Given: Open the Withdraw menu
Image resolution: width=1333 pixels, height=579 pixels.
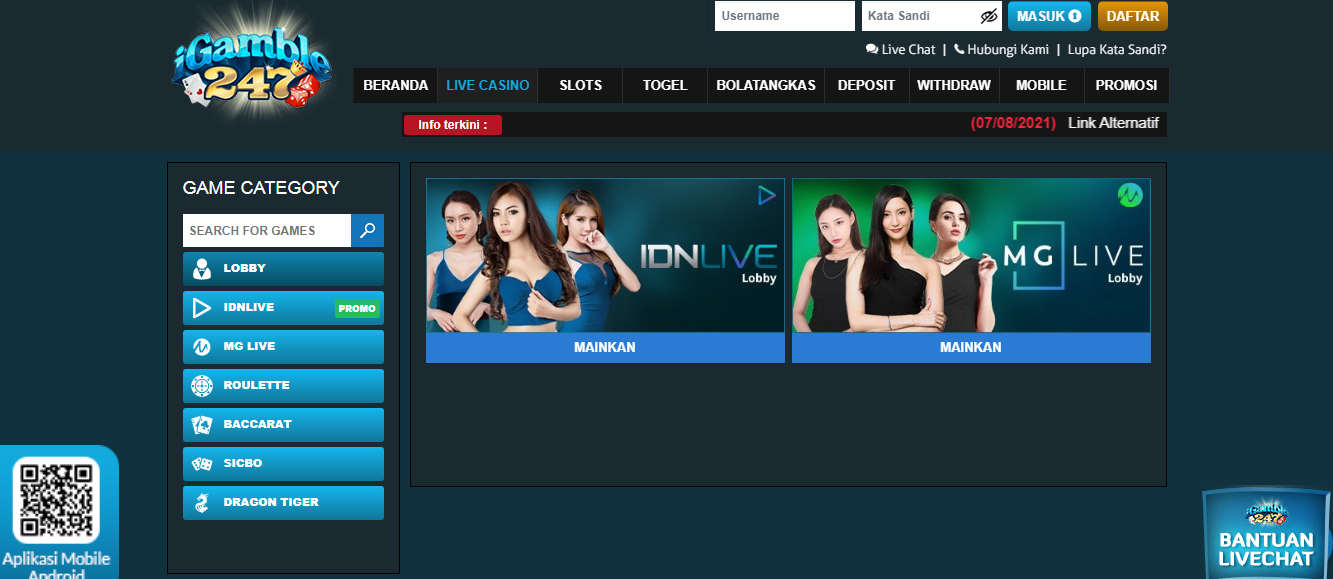Looking at the screenshot, I should coord(954,85).
